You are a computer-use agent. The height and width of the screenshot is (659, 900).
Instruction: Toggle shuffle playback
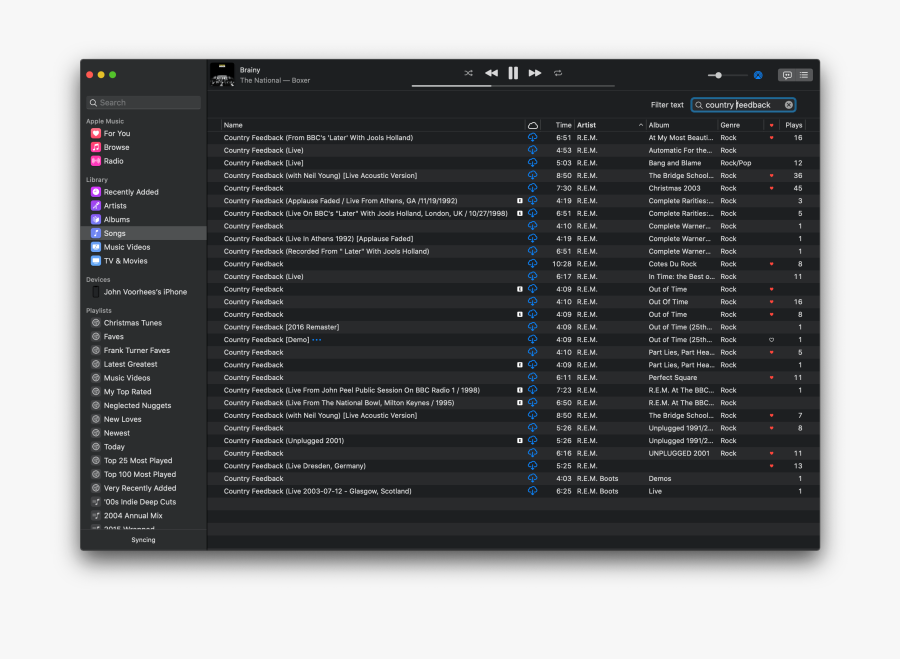[469, 73]
